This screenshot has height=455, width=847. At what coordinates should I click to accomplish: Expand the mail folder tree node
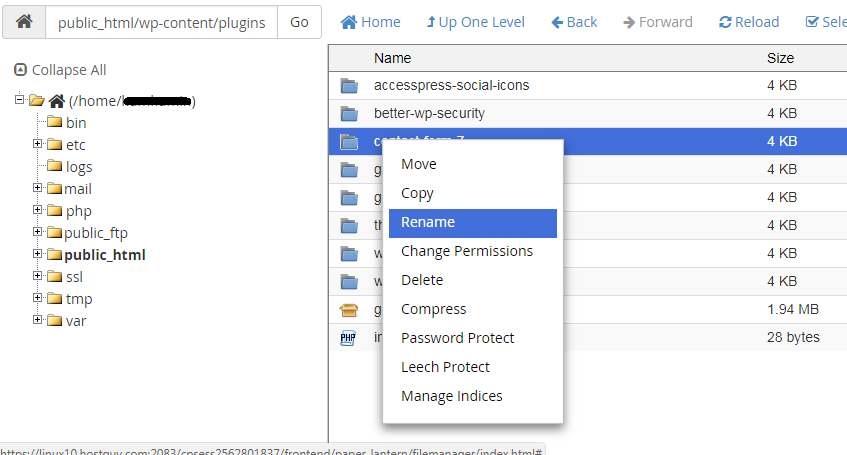(38, 188)
